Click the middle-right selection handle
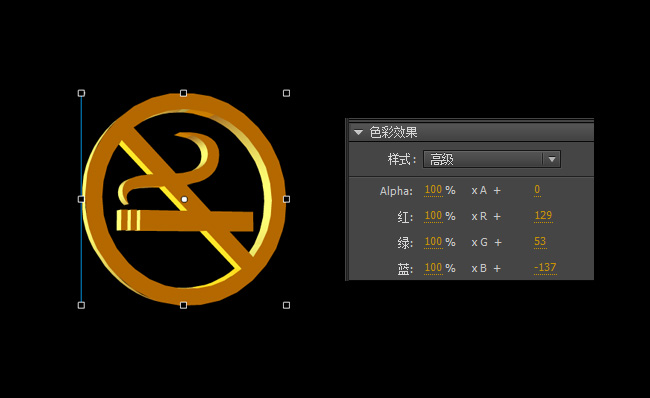The width and height of the screenshot is (650, 398). click(x=286, y=199)
